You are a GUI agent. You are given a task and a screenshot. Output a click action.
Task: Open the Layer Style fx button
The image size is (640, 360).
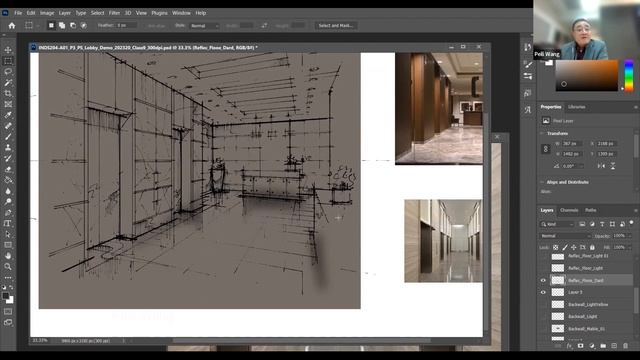[x=569, y=346]
